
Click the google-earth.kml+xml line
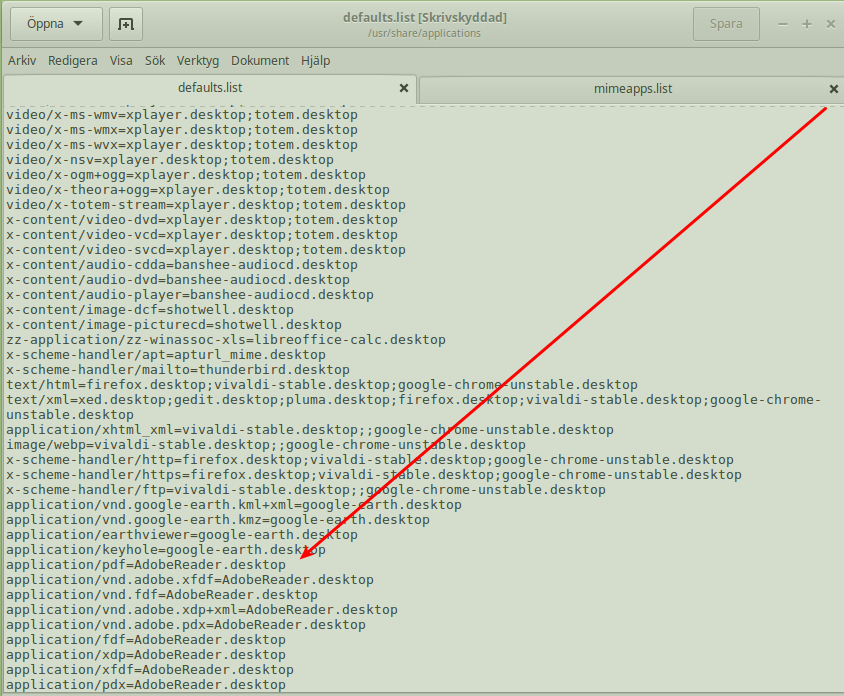point(234,506)
